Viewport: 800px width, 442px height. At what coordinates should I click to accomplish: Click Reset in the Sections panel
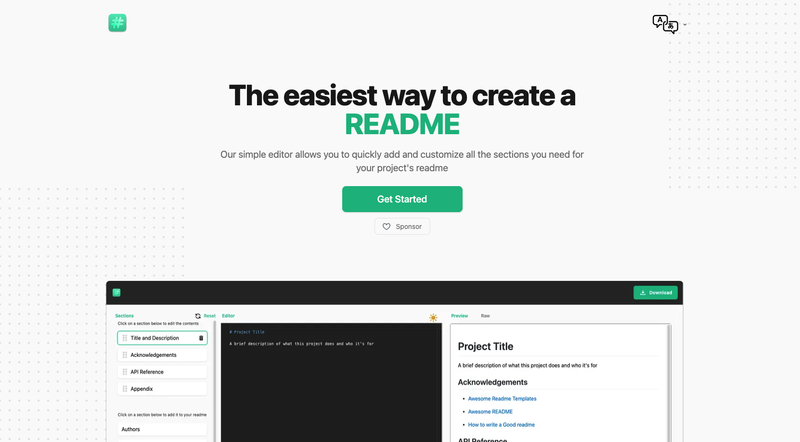210,316
